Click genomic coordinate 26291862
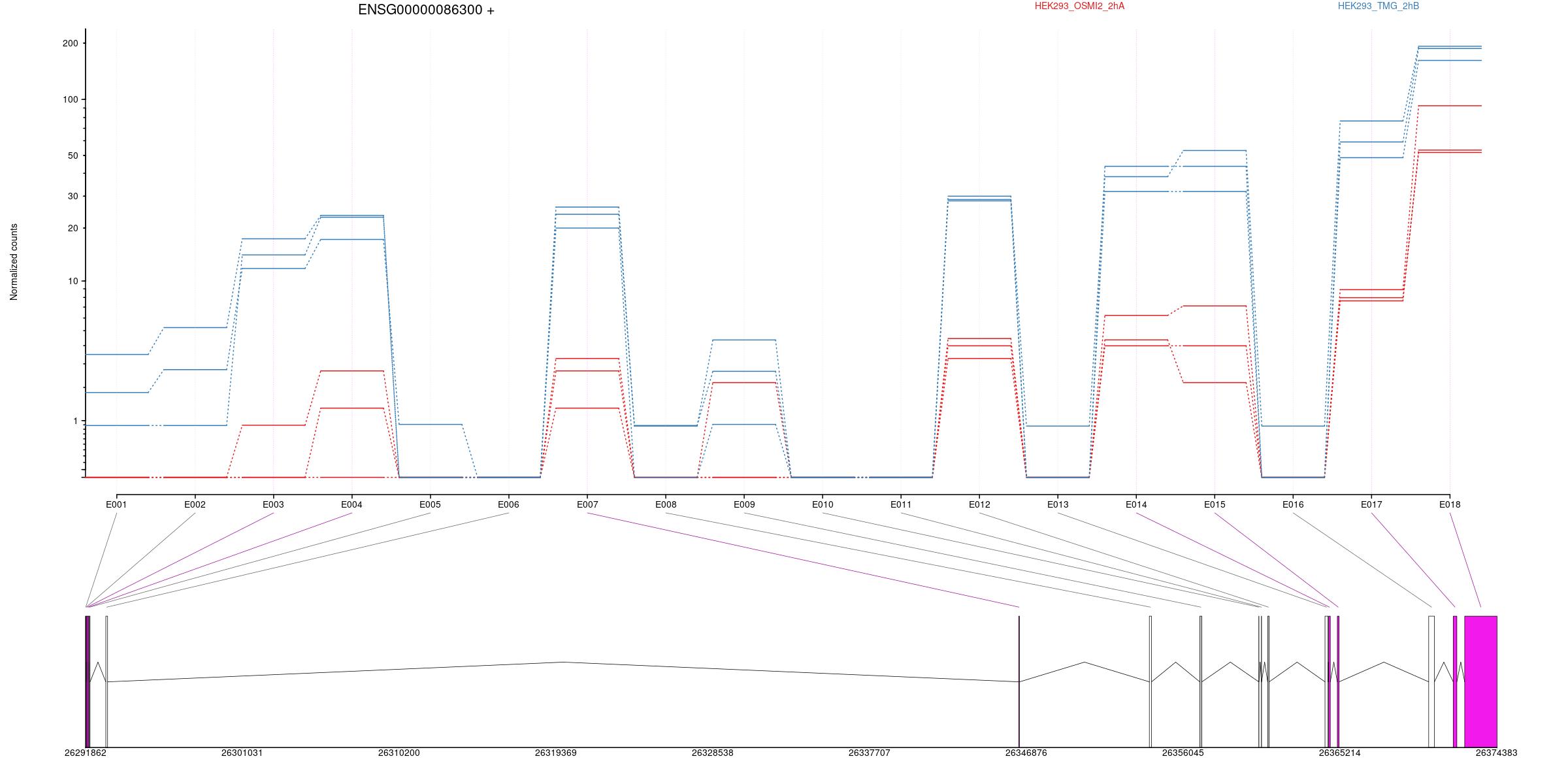 click(x=86, y=753)
